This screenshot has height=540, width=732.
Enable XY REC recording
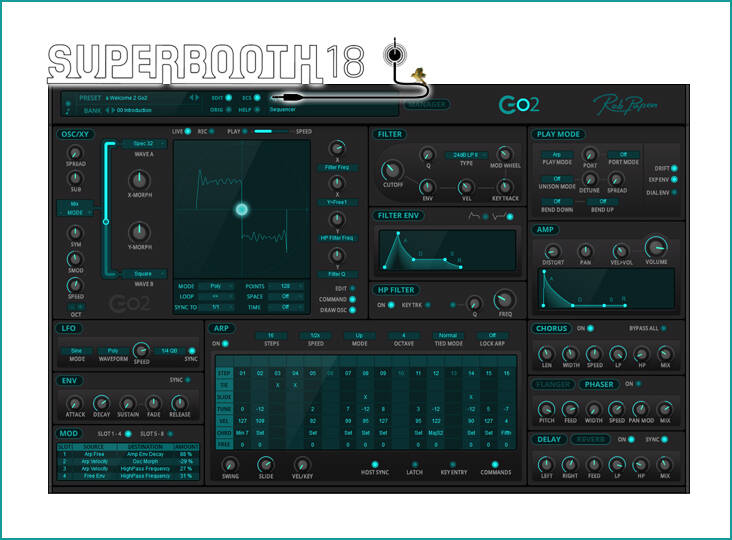[211, 132]
